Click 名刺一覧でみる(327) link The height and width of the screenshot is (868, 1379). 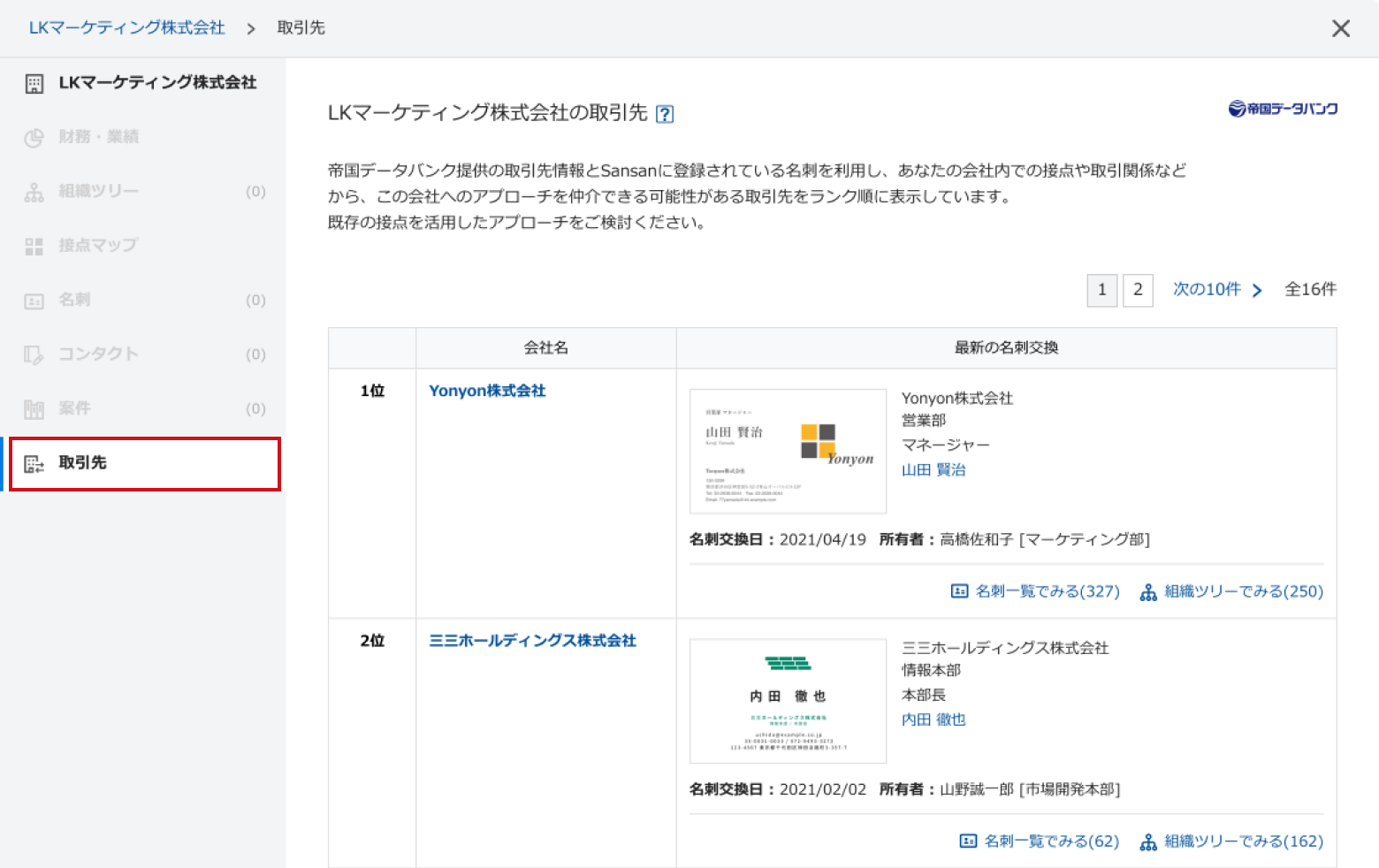coord(1048,591)
